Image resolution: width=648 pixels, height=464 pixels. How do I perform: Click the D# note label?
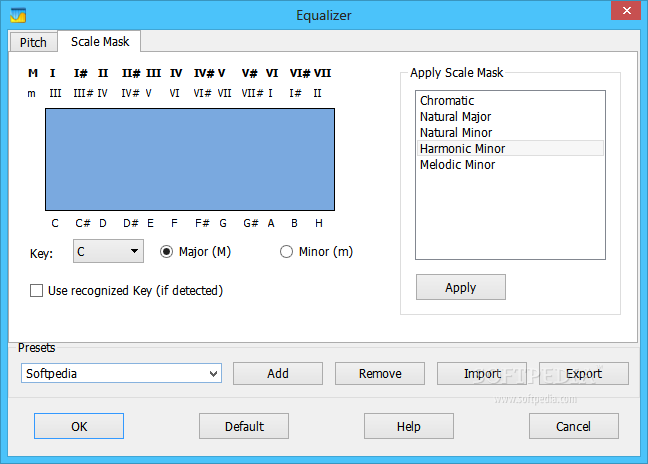click(131, 223)
